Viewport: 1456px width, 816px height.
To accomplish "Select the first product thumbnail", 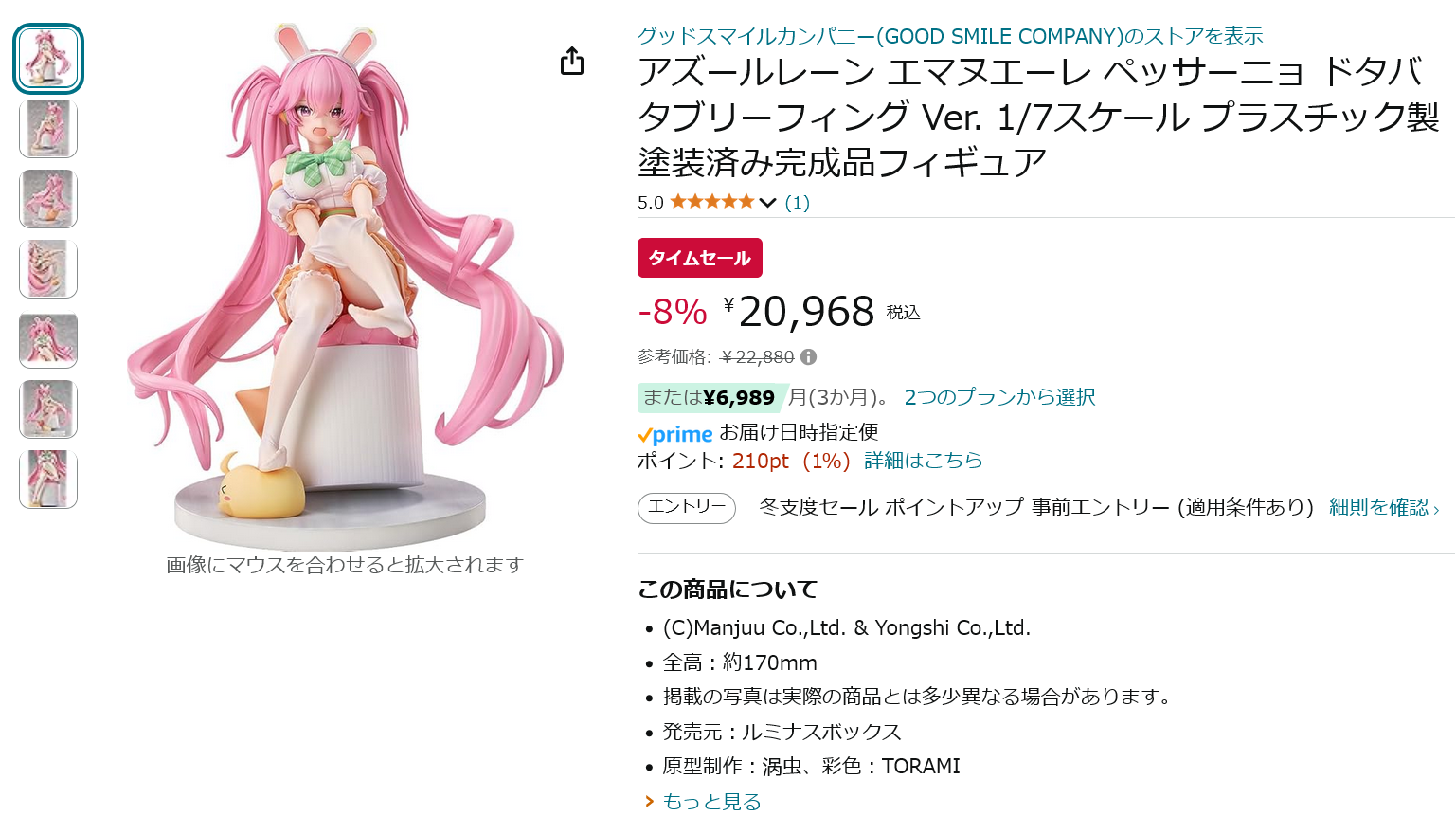I will (x=48, y=59).
